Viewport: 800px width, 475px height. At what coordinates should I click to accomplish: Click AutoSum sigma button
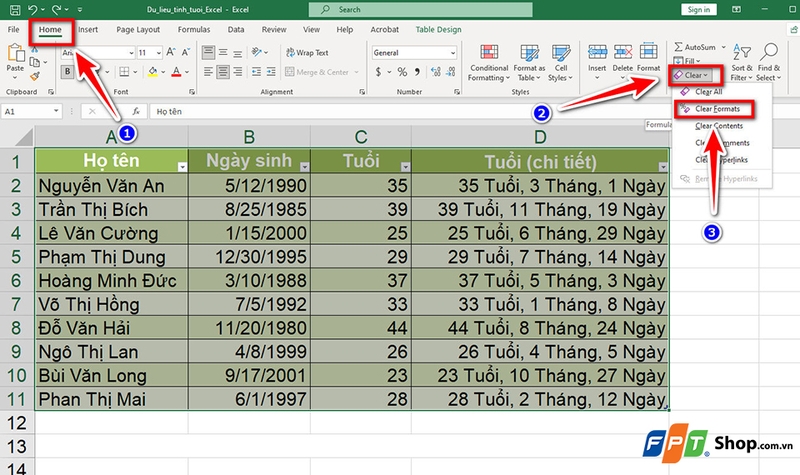[695, 47]
